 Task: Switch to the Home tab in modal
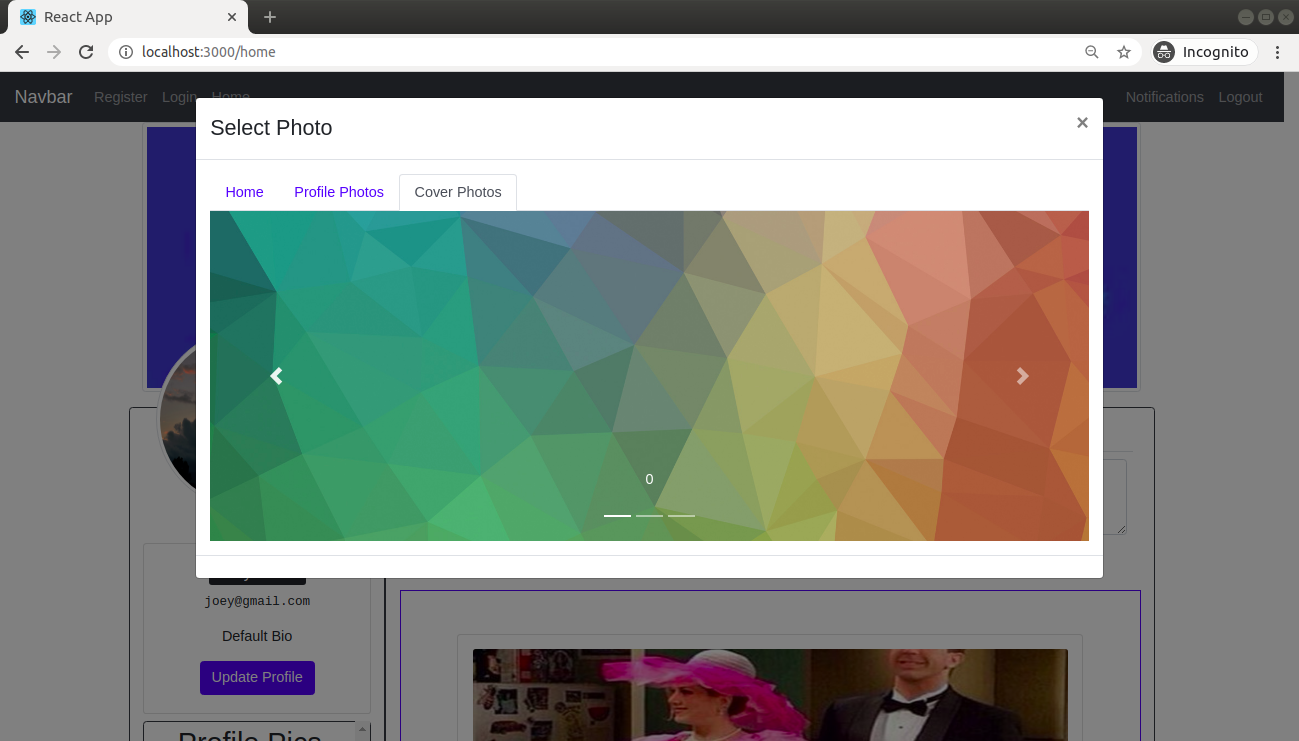coord(245,192)
